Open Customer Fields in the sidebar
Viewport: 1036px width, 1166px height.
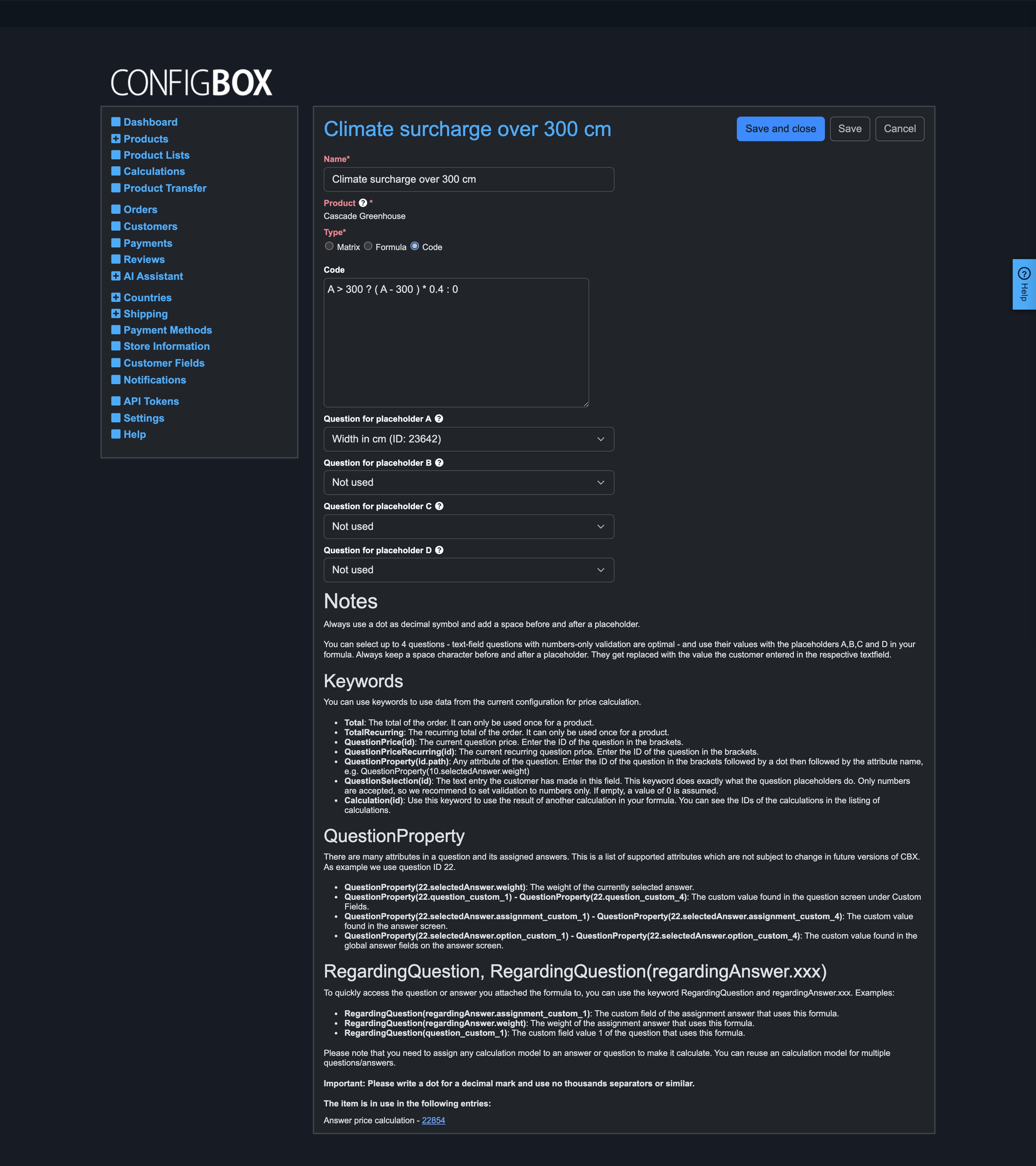click(163, 363)
